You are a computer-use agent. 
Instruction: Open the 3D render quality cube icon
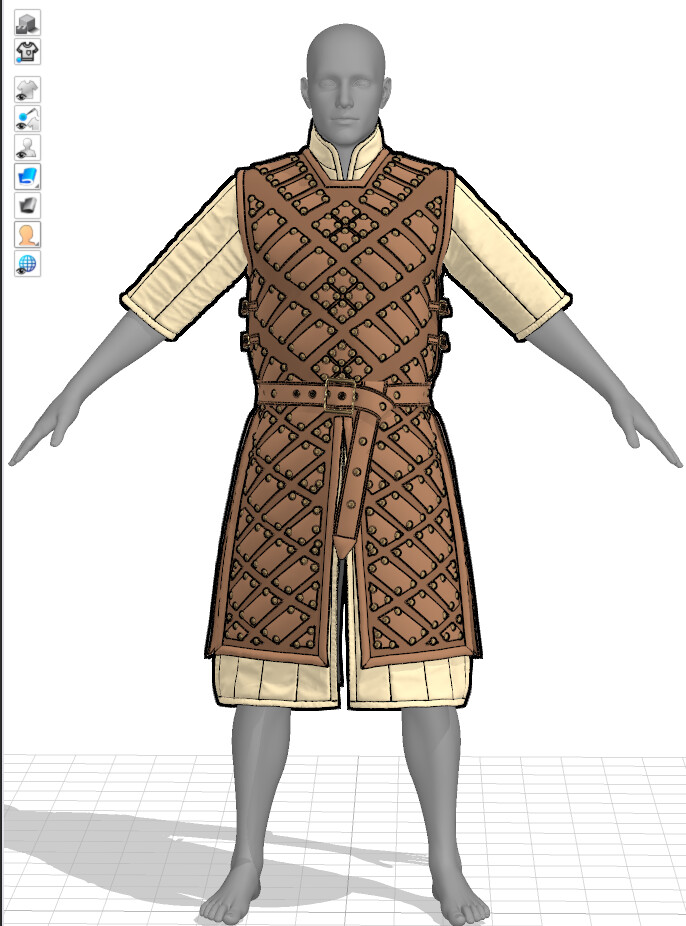[x=27, y=23]
